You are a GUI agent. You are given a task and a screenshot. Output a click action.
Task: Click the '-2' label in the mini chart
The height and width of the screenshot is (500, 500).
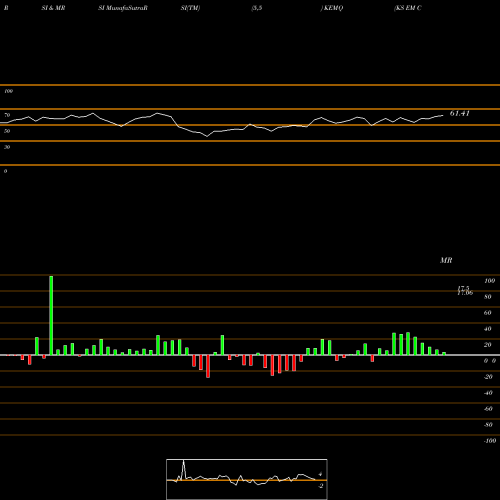tap(320, 486)
